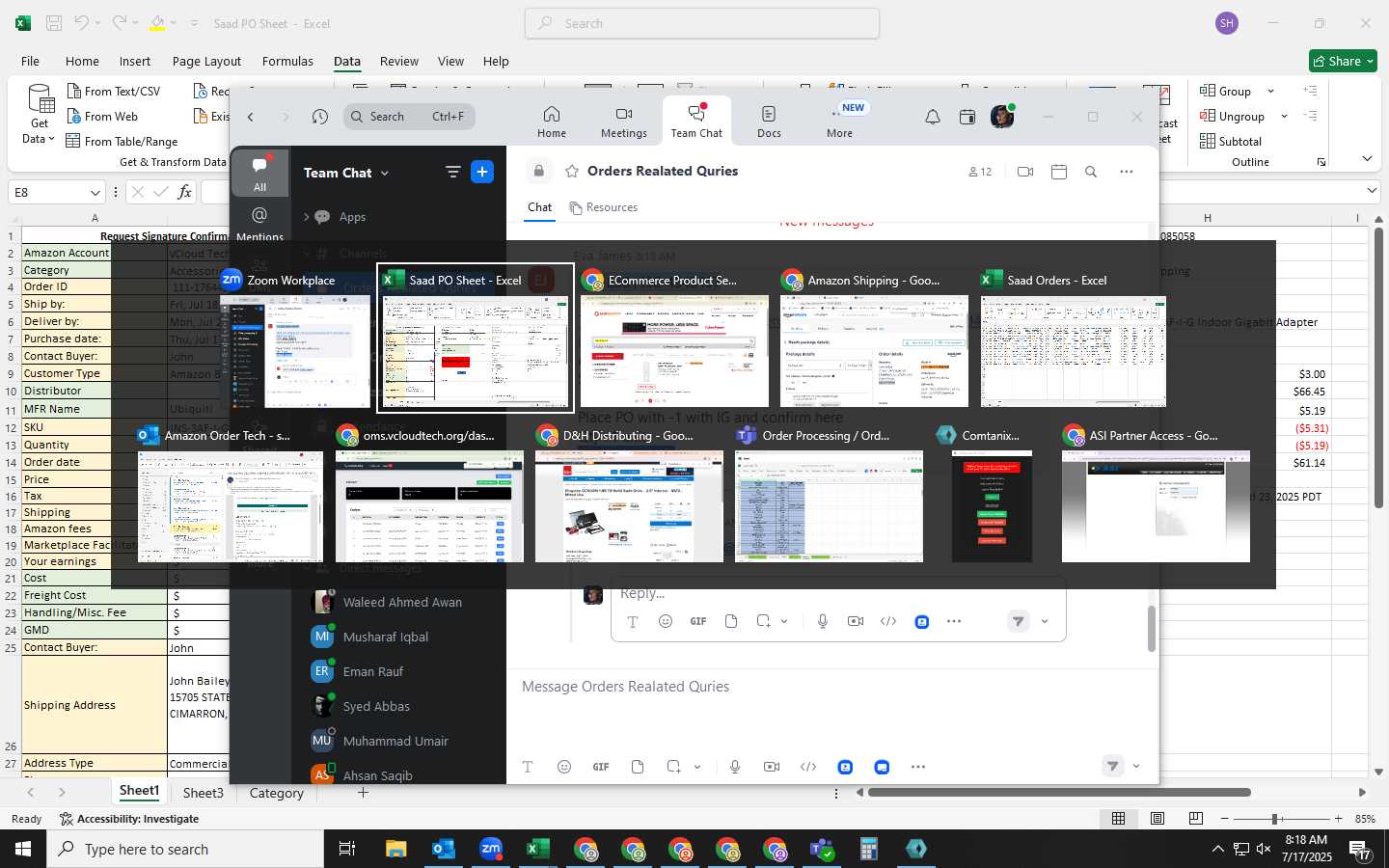1389x868 pixels.
Task: Open Excel Review ribbon tab
Action: [x=398, y=61]
